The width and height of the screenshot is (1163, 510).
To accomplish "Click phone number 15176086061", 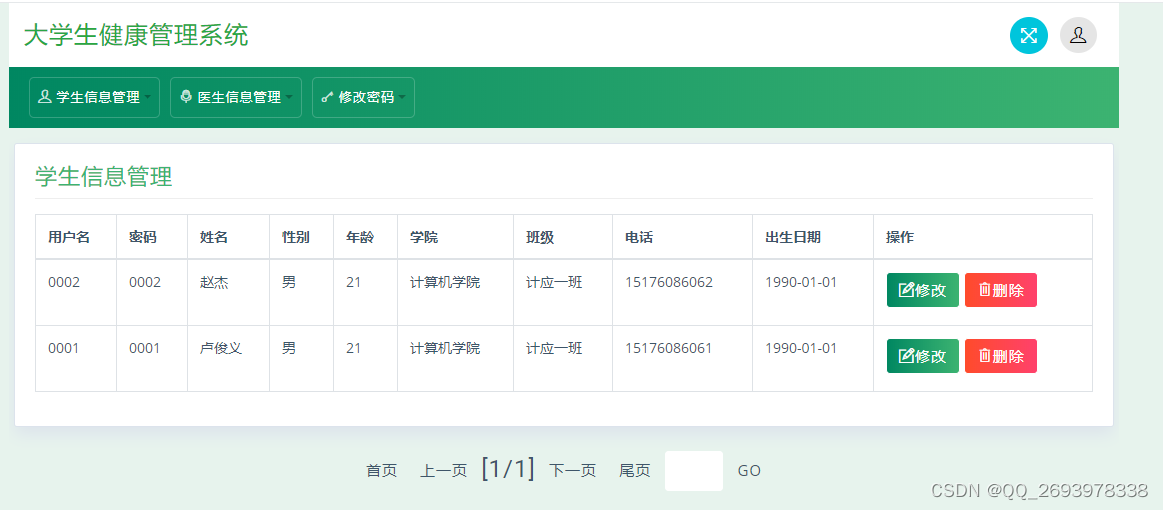I will pyautogui.click(x=669, y=348).
